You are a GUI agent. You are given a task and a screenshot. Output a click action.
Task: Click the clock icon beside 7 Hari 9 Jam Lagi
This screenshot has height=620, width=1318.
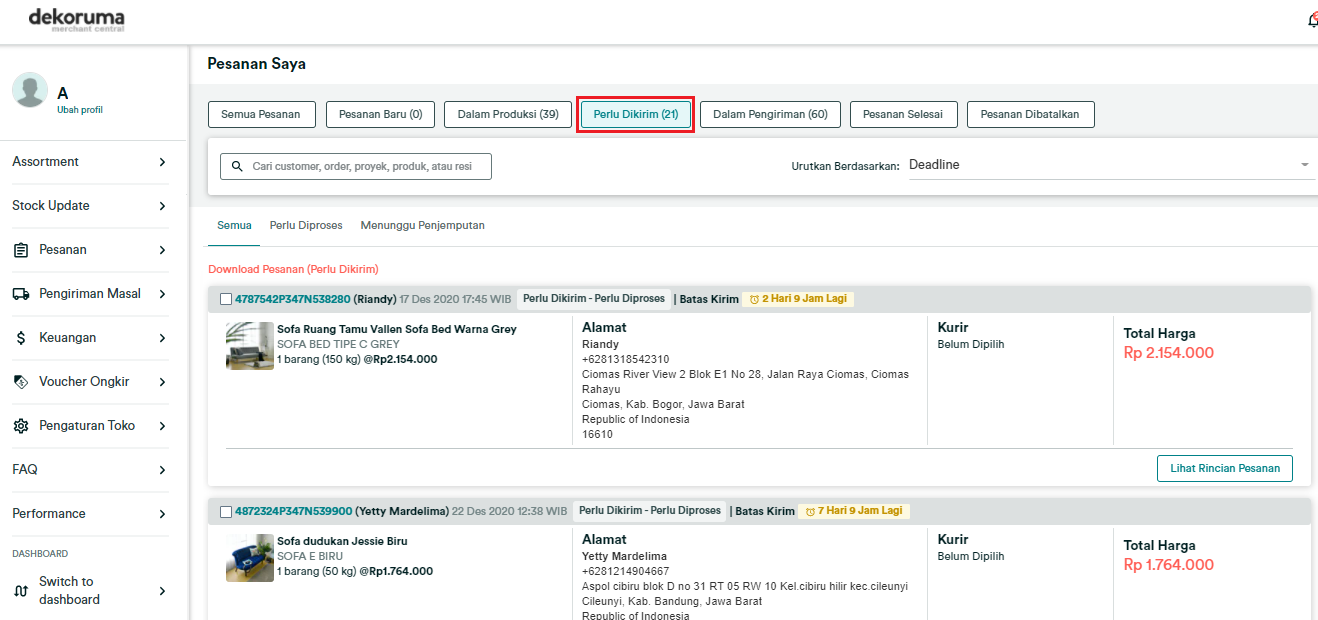[811, 512]
